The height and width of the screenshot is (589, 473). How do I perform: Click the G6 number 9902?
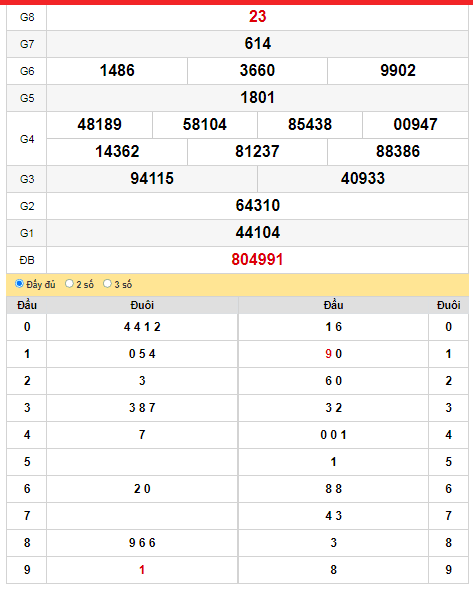398,71
